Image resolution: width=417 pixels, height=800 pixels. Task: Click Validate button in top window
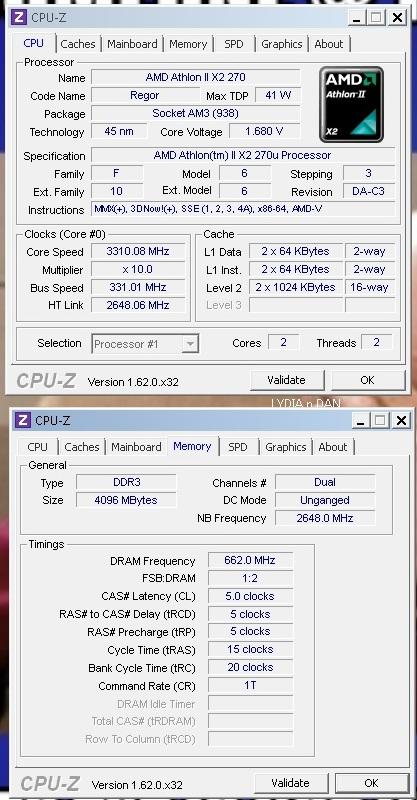point(287,380)
